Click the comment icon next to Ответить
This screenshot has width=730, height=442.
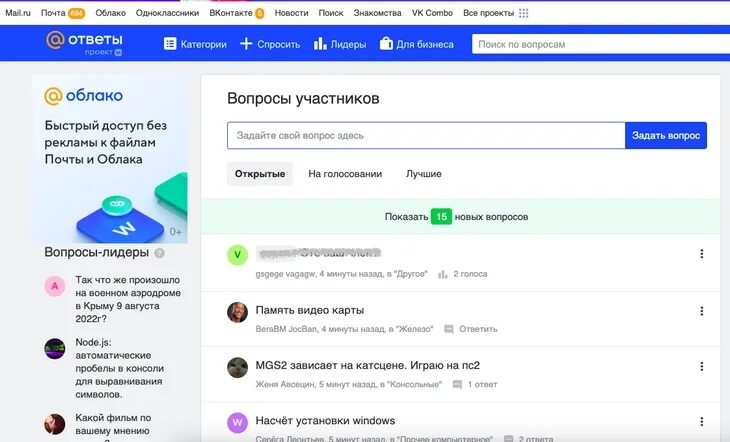pyautogui.click(x=449, y=329)
